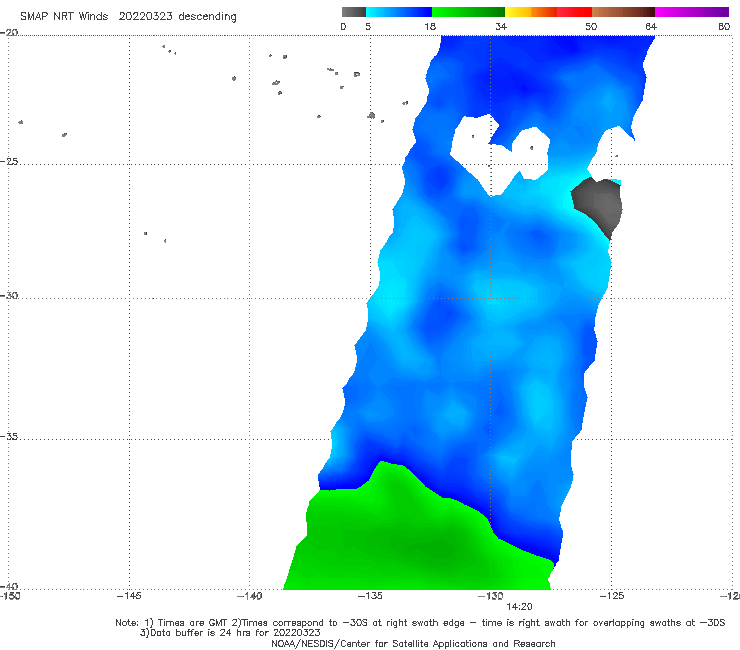
Task: Click the longitude label '-125'
Action: coord(611,596)
